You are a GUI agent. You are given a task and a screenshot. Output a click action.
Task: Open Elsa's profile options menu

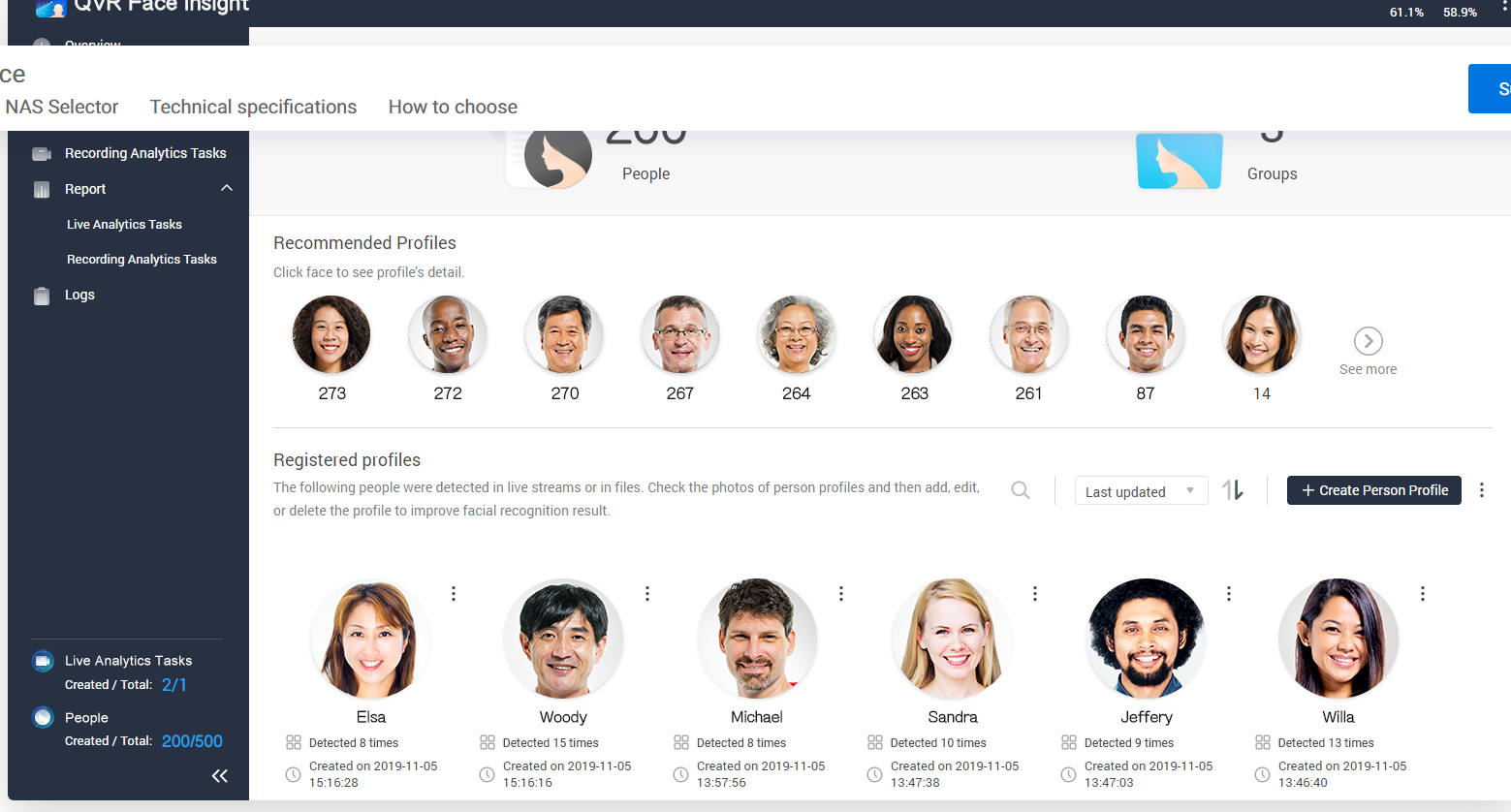[x=453, y=593]
